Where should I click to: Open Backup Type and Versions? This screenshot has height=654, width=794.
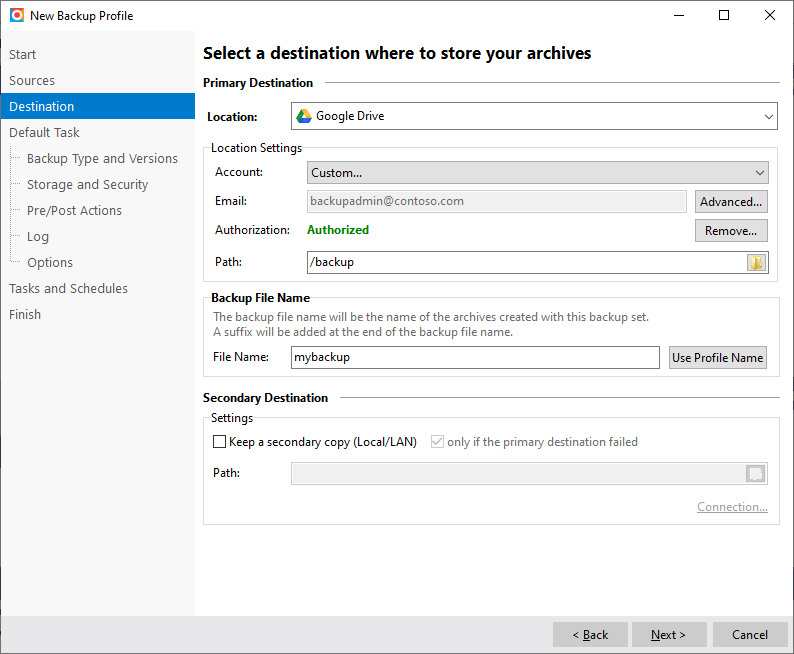(102, 159)
